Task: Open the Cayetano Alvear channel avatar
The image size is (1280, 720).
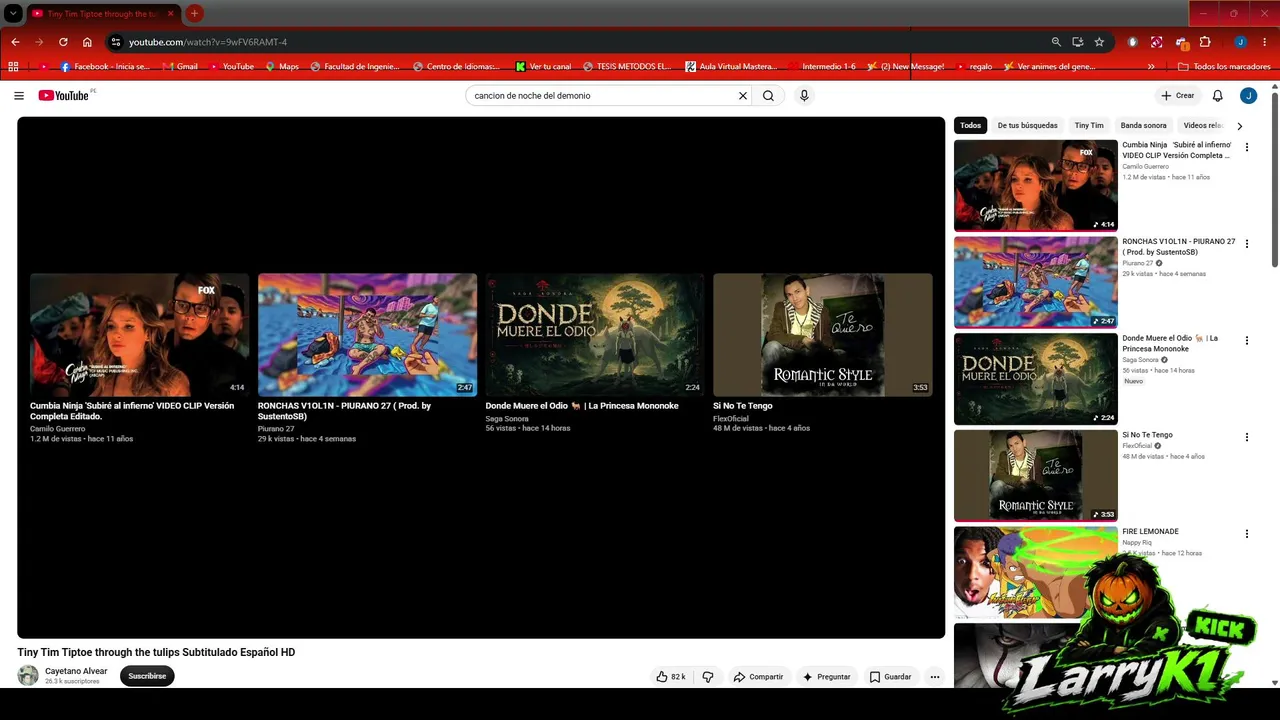Action: coord(28,676)
